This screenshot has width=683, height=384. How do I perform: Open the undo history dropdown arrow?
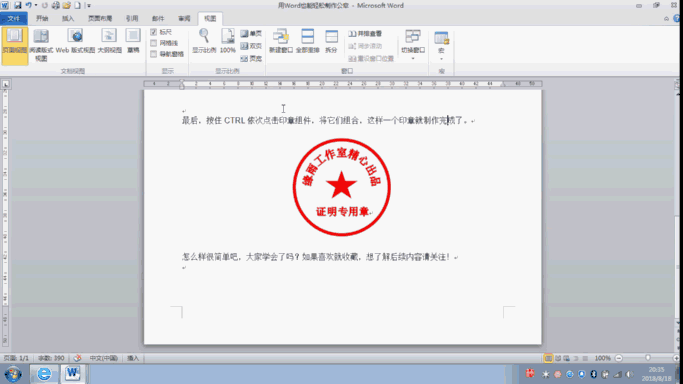[36, 5]
